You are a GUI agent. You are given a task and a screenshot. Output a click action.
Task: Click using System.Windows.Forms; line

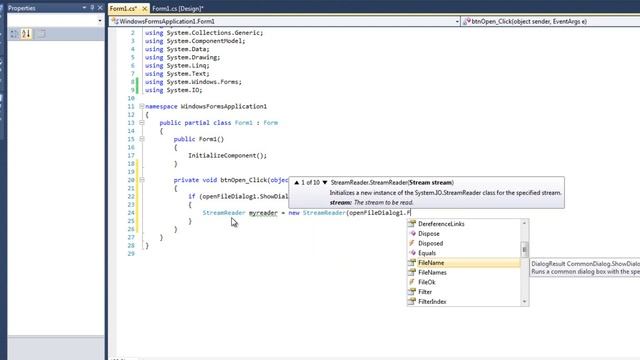[x=193, y=82]
